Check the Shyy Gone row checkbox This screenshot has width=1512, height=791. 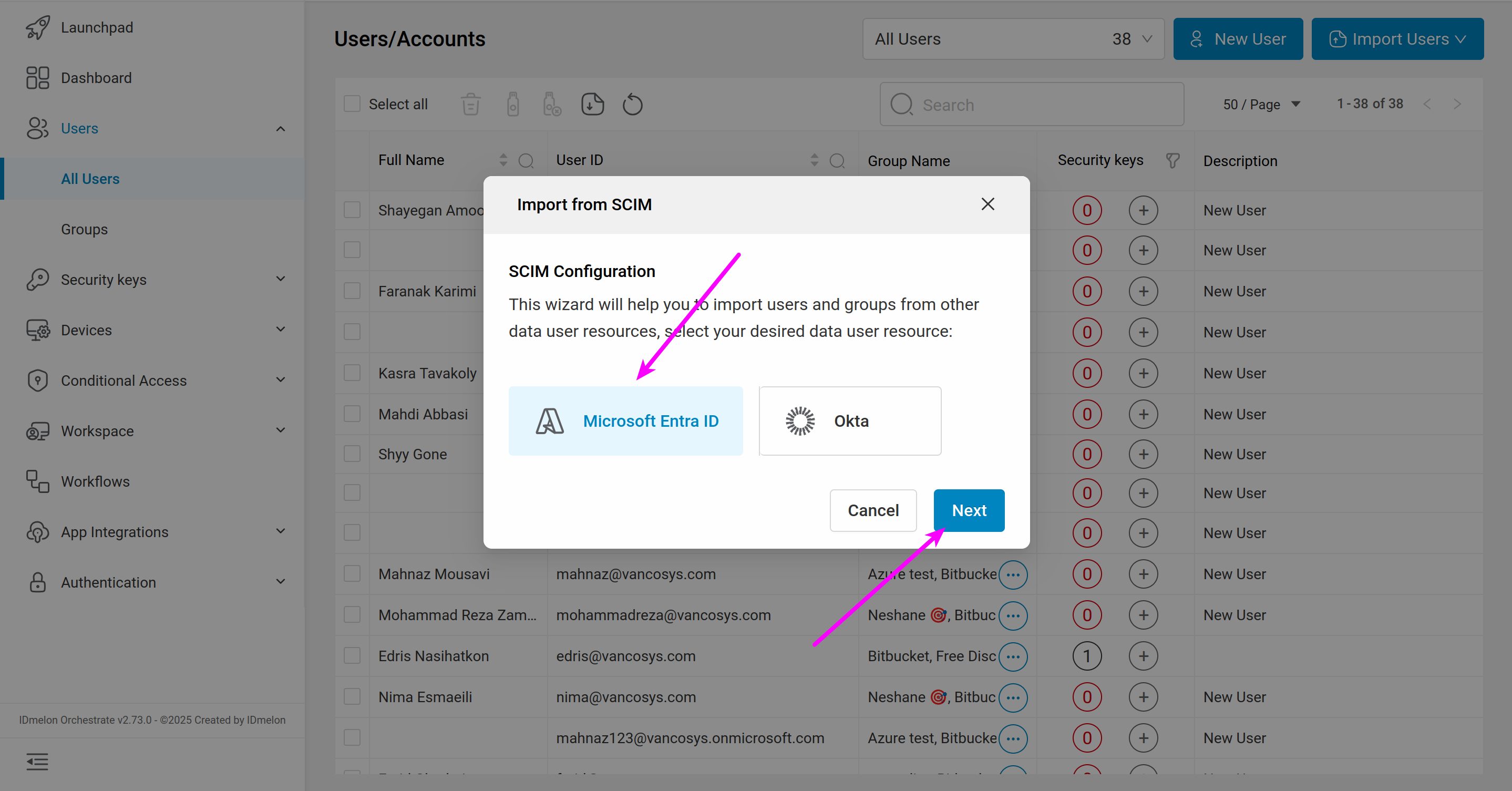pos(352,454)
